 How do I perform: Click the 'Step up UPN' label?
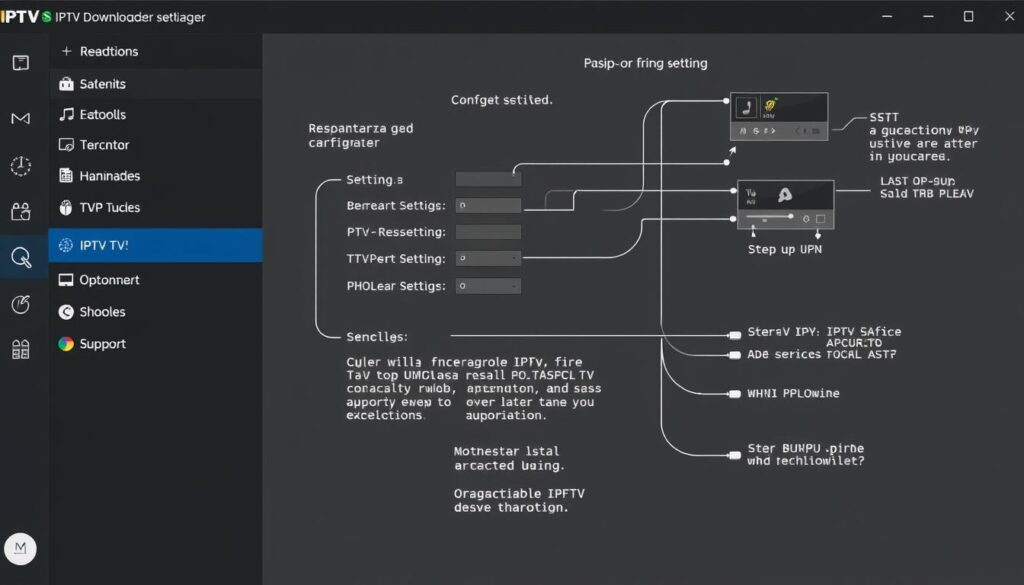coord(784,249)
